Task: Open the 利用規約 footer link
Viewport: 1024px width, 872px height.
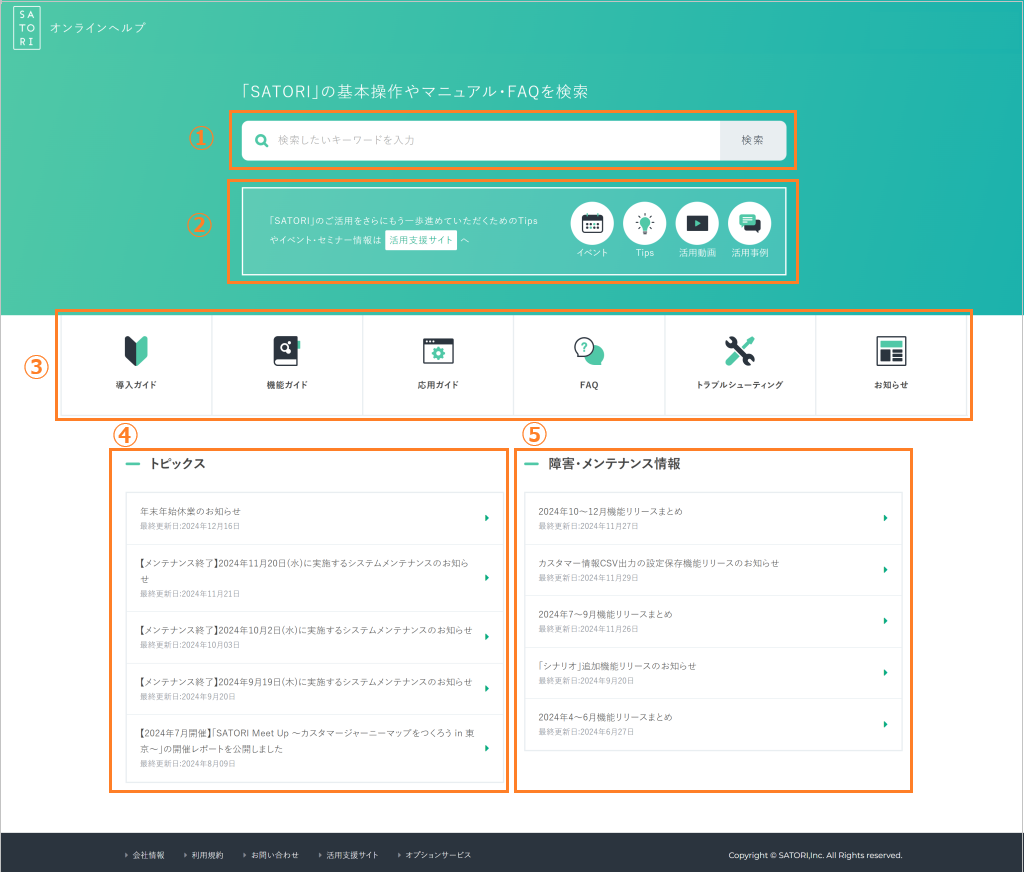Action: click(x=207, y=855)
